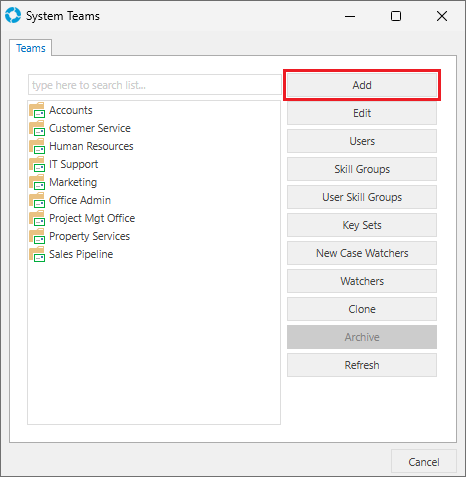
Task: Select Property Services in the list
Action: point(89,236)
